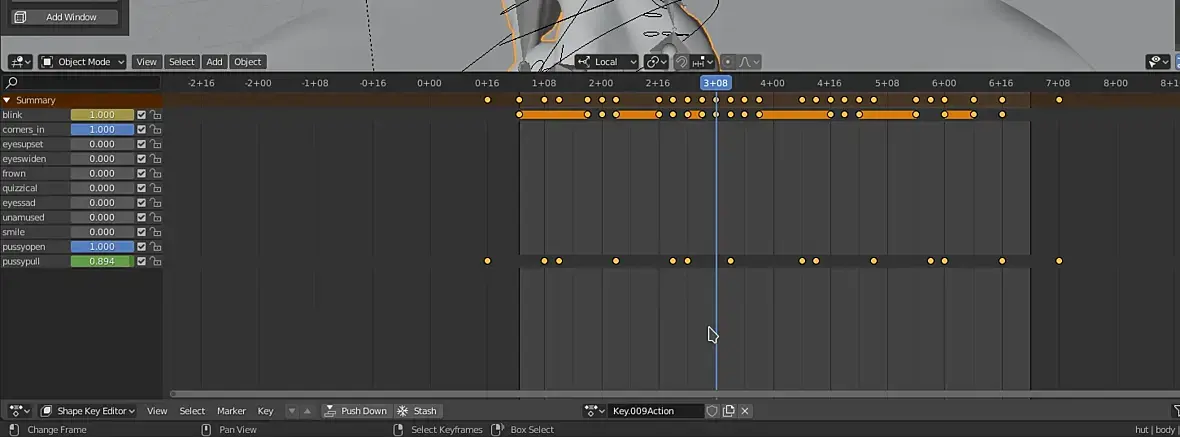The width and height of the screenshot is (1180, 437).
Task: Toggle the eyessad channel checkbox
Action: [141, 202]
